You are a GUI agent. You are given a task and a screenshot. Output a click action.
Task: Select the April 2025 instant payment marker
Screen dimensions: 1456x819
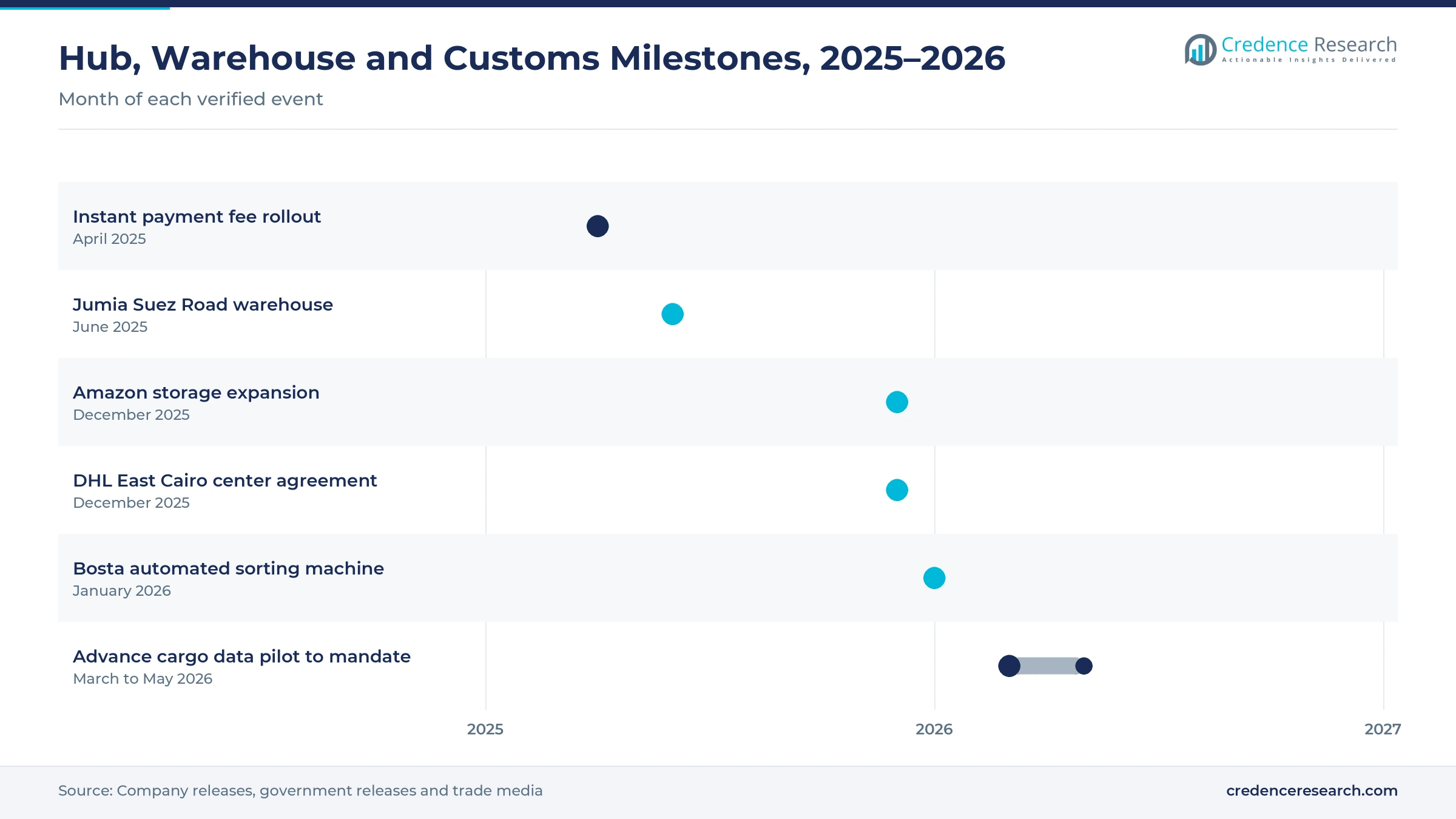coord(598,226)
